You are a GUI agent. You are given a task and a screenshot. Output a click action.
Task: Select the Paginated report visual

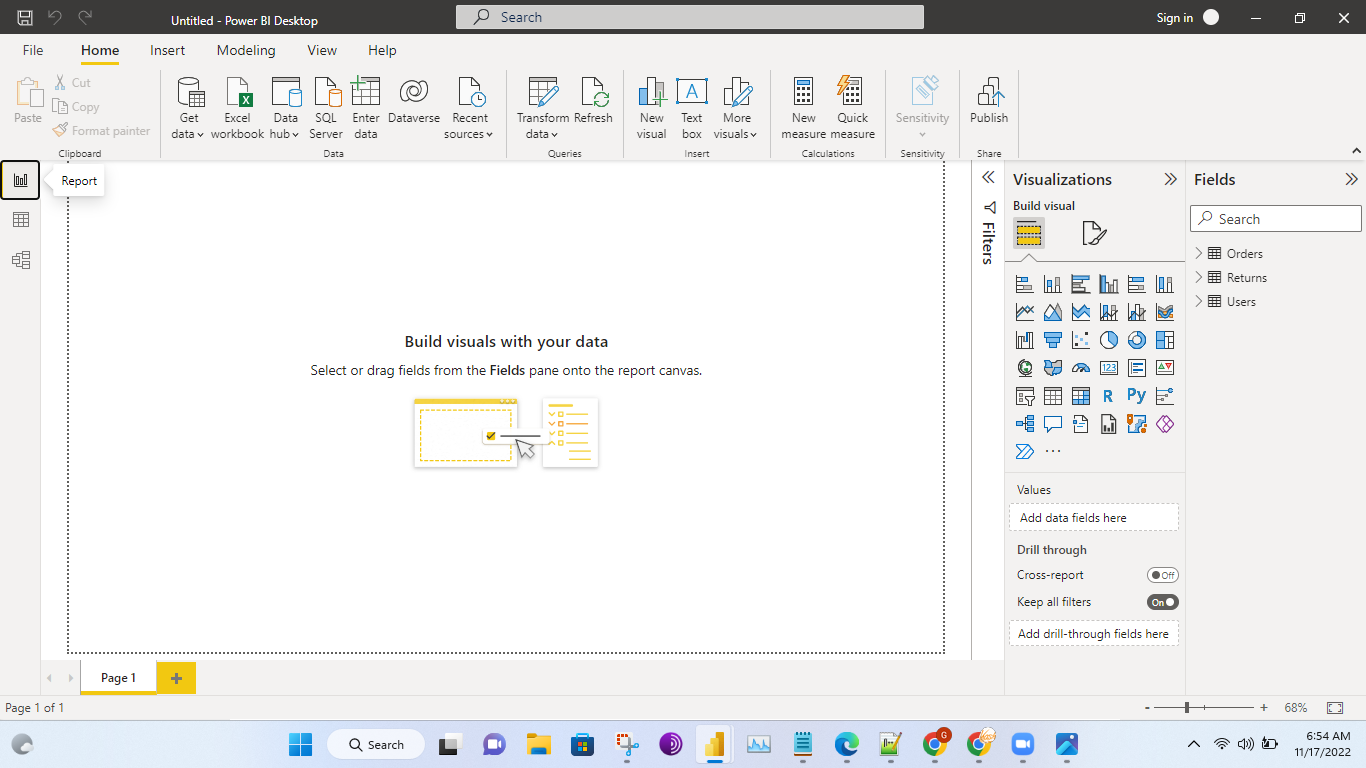point(1108,424)
